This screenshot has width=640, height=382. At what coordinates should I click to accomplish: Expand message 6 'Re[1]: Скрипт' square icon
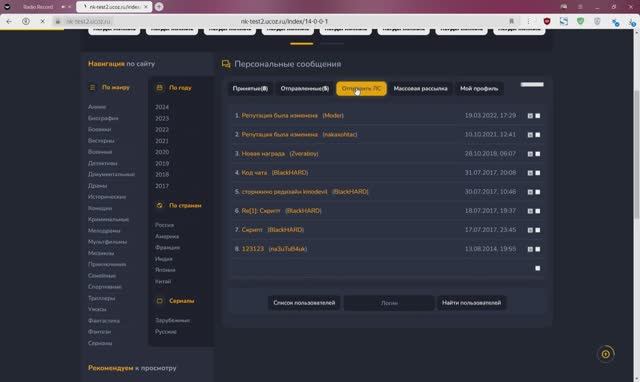[x=530, y=211]
